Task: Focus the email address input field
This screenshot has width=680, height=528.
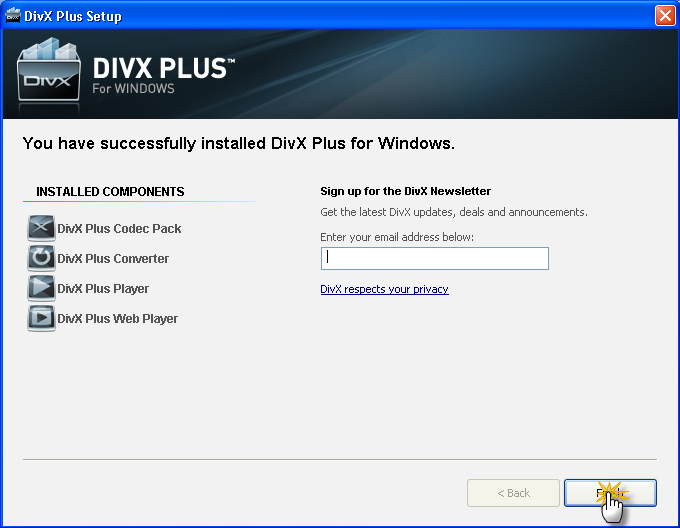Action: tap(435, 258)
